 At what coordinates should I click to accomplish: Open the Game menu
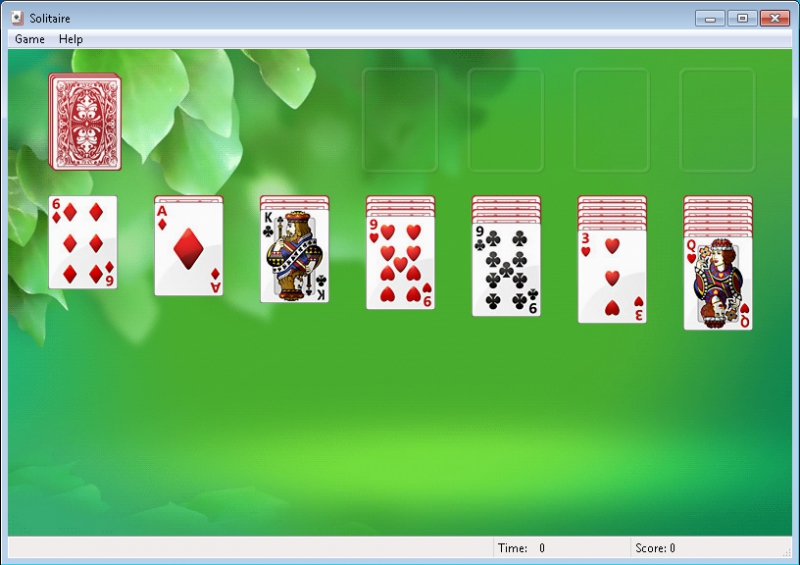coord(30,39)
